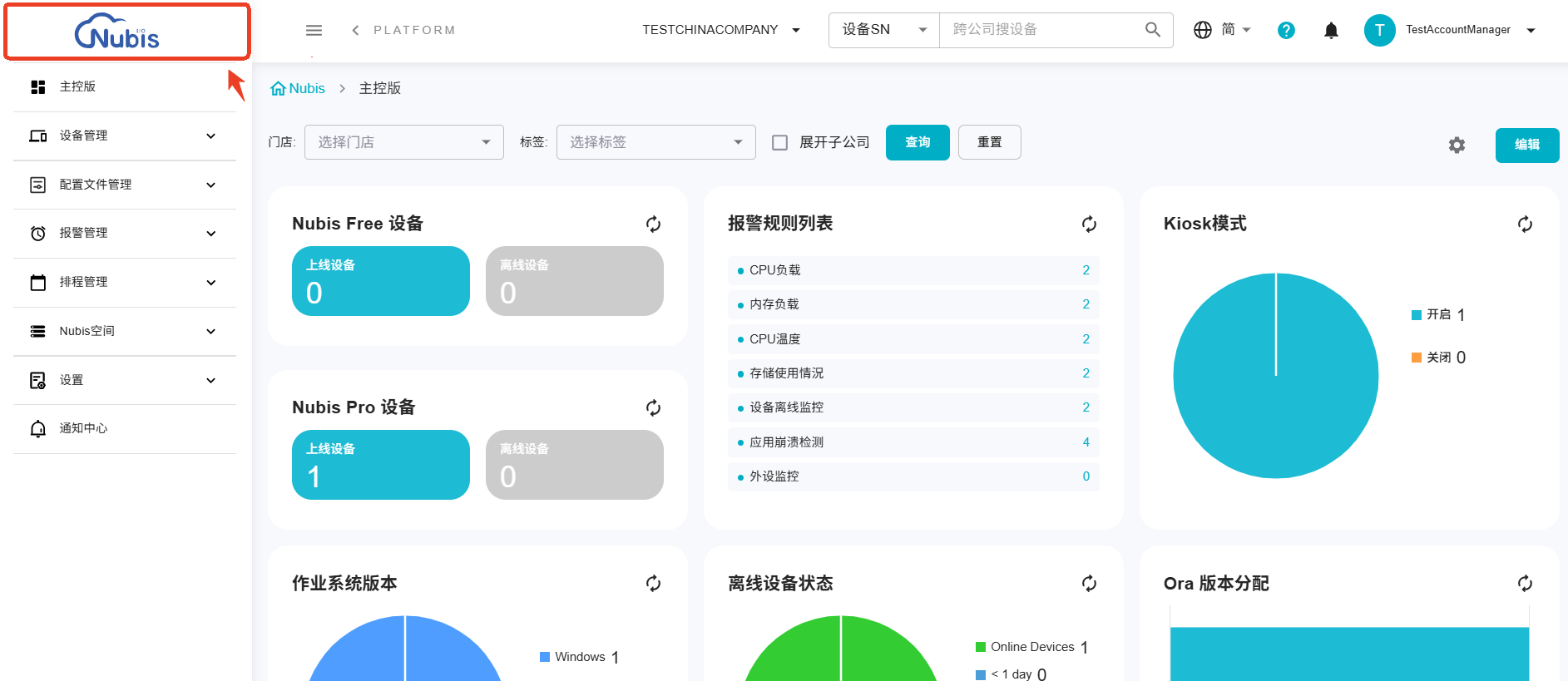Click the 设备管理 device icon

pyautogui.click(x=38, y=136)
